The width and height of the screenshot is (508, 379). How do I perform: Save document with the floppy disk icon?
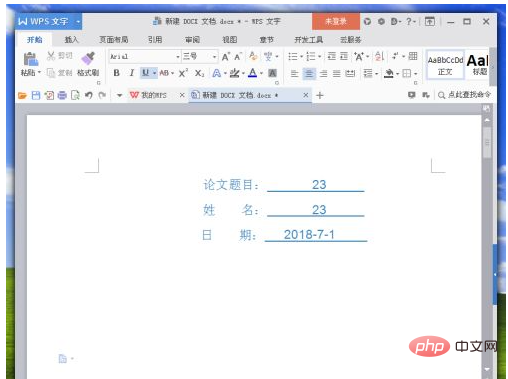[x=36, y=96]
